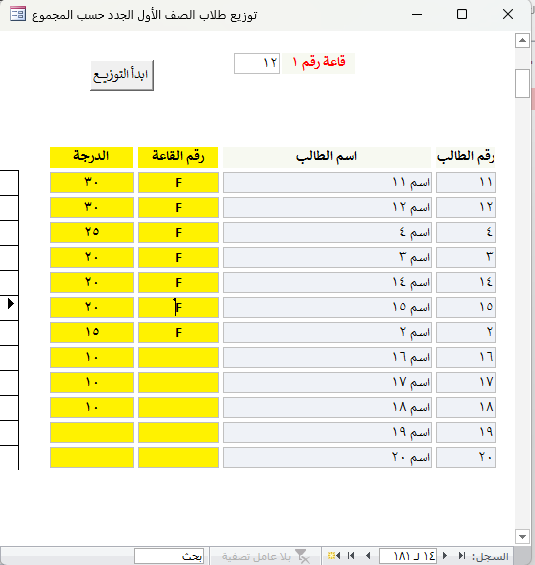Jump to last record with the bar-arrow icon
The height and width of the screenshot is (565, 535).
(x=351, y=556)
